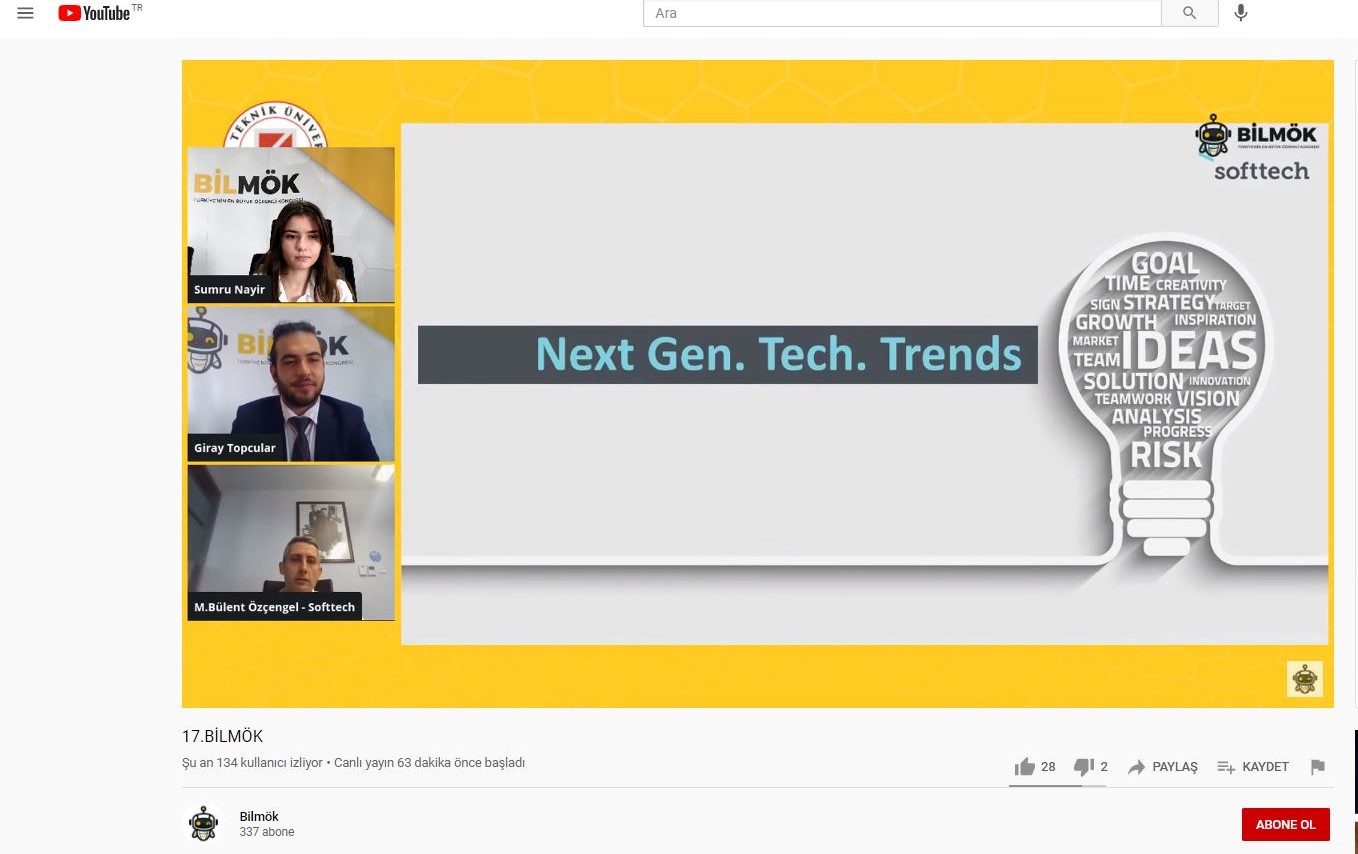Save video using KAYDET button
This screenshot has width=1358, height=854.
(x=1253, y=767)
